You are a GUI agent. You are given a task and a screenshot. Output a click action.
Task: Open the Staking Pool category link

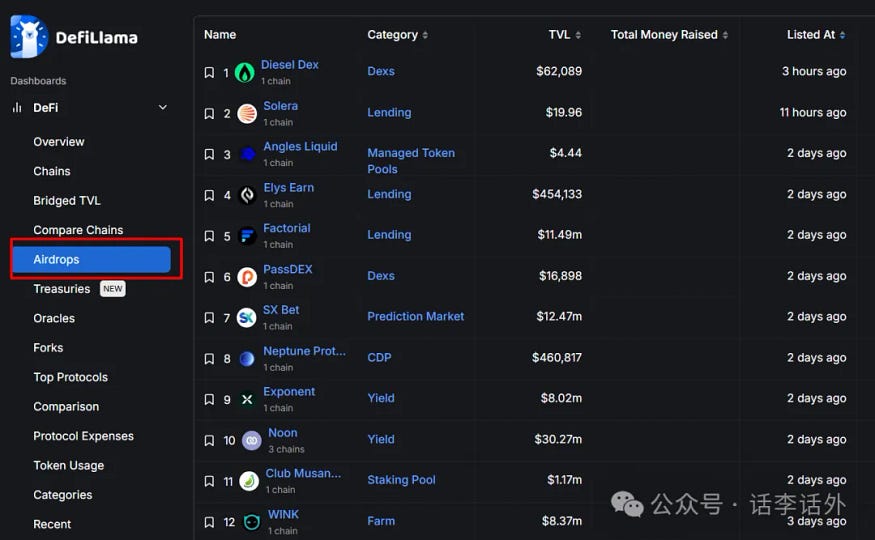(401, 480)
